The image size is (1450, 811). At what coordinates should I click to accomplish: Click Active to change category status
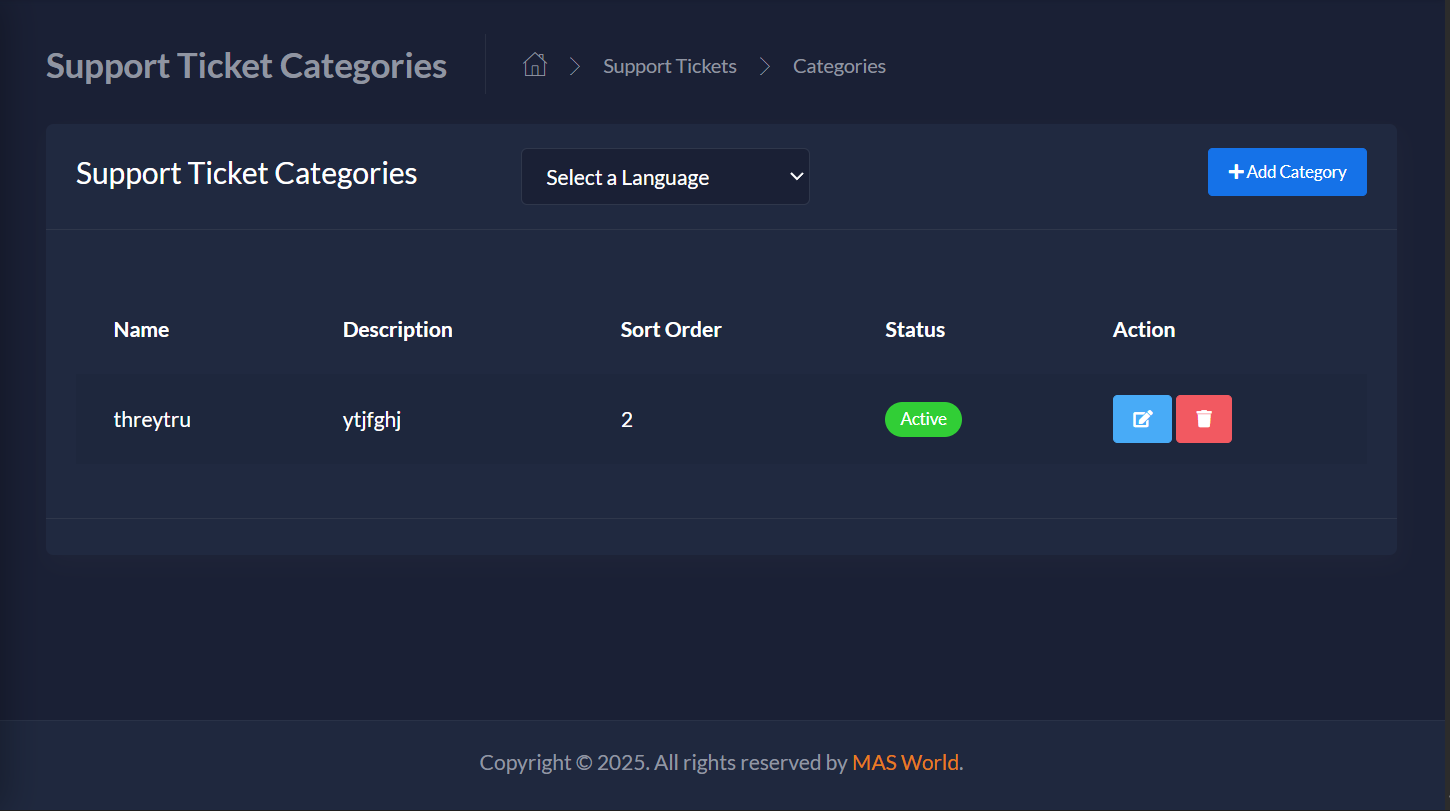tap(923, 419)
